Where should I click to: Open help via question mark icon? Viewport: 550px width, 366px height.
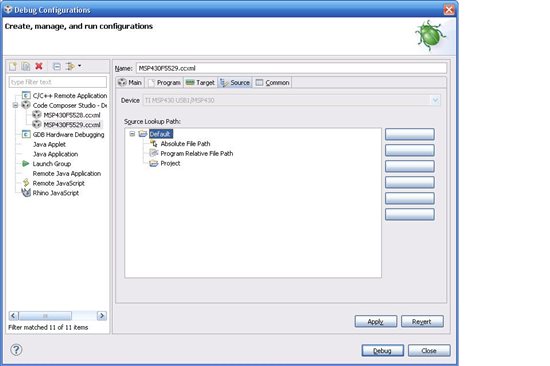(16, 350)
